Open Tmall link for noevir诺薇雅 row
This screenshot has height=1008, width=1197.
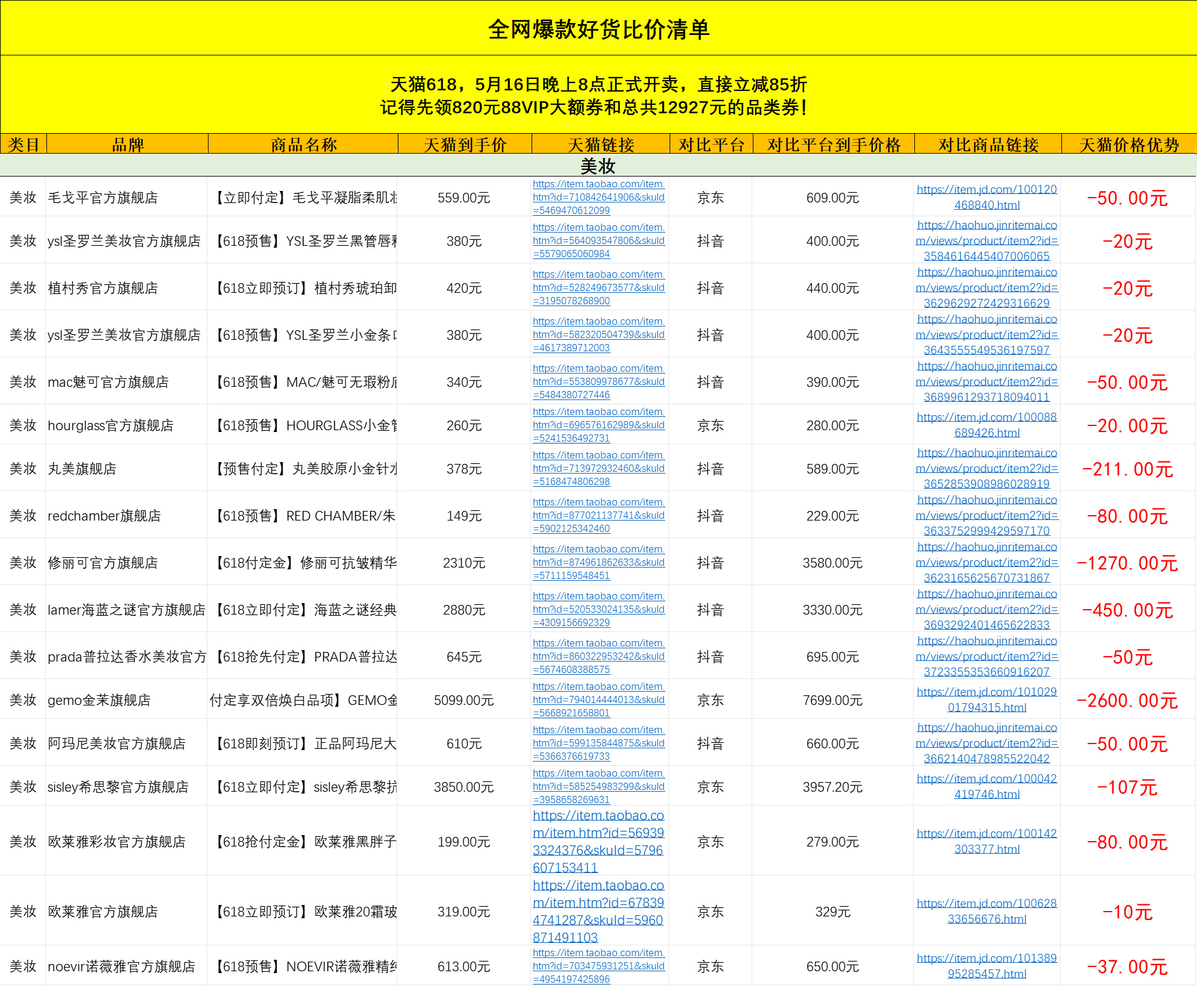point(598,966)
